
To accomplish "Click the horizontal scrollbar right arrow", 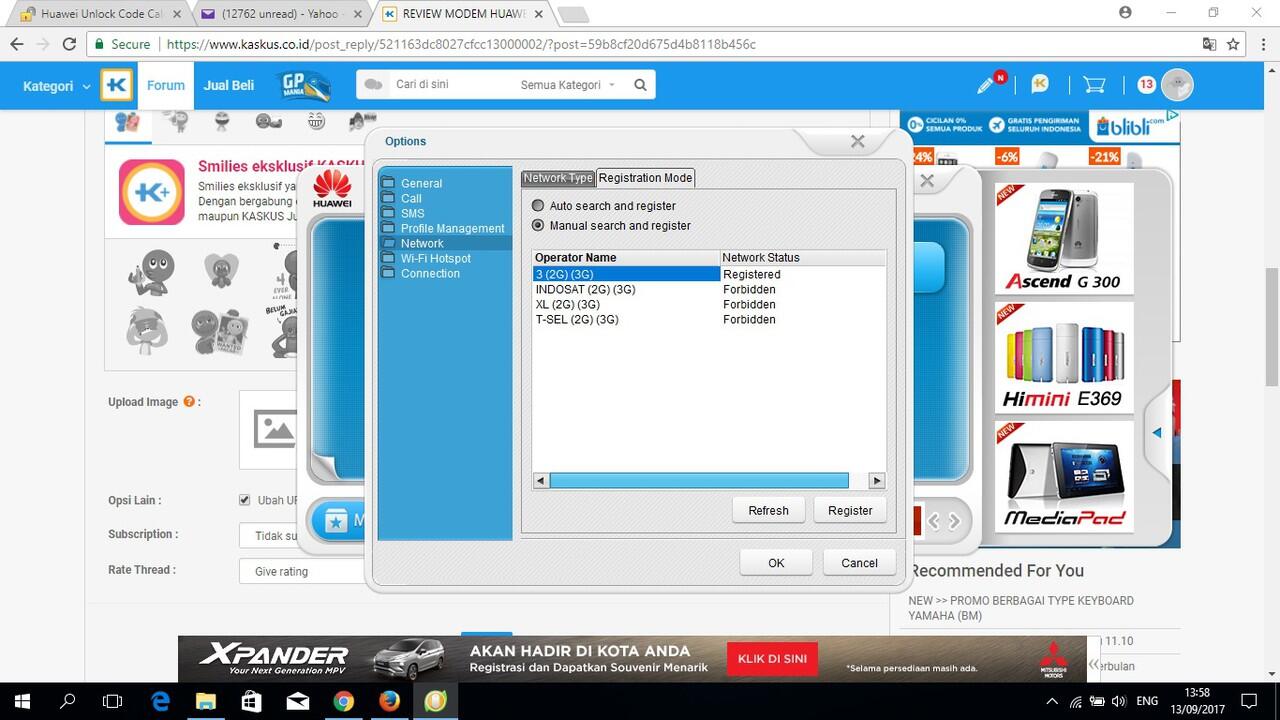I will point(875,480).
